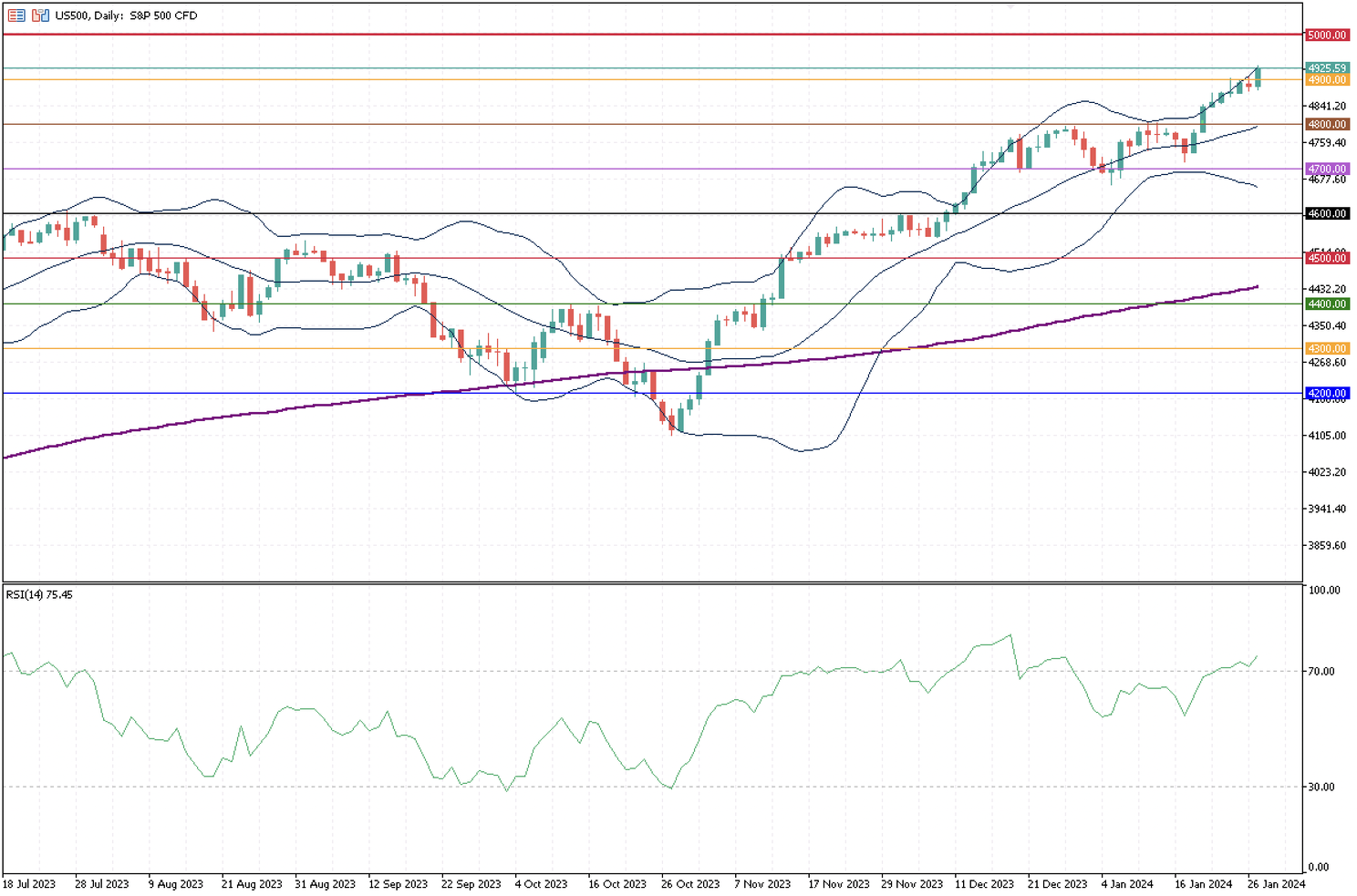The height and width of the screenshot is (896, 1357).
Task: Select the purple 4700.00 level tag
Action: click(x=1326, y=169)
